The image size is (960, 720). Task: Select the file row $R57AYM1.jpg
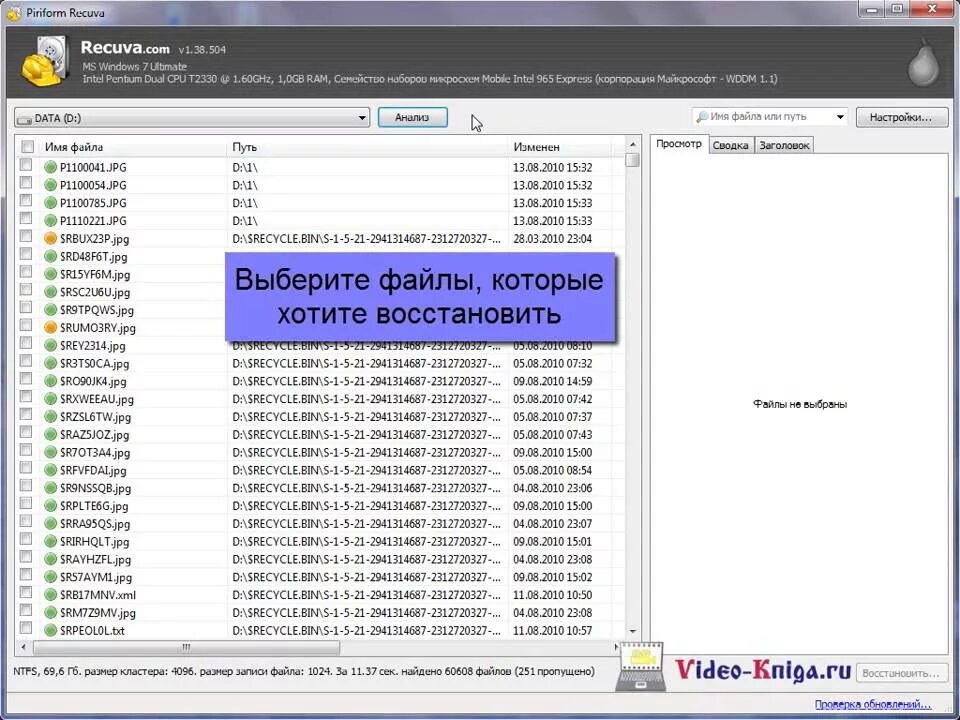[321, 577]
